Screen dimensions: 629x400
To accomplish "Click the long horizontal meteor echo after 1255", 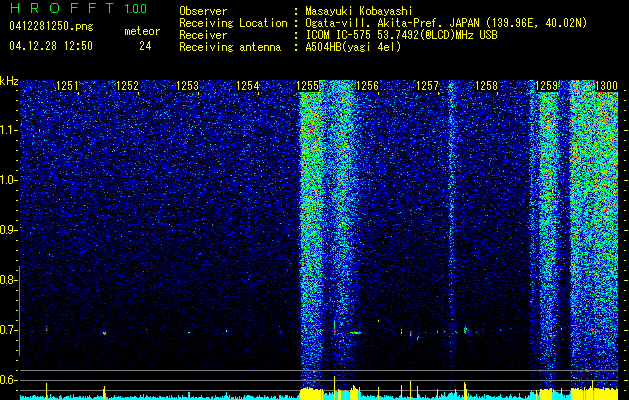I will 355,333.
